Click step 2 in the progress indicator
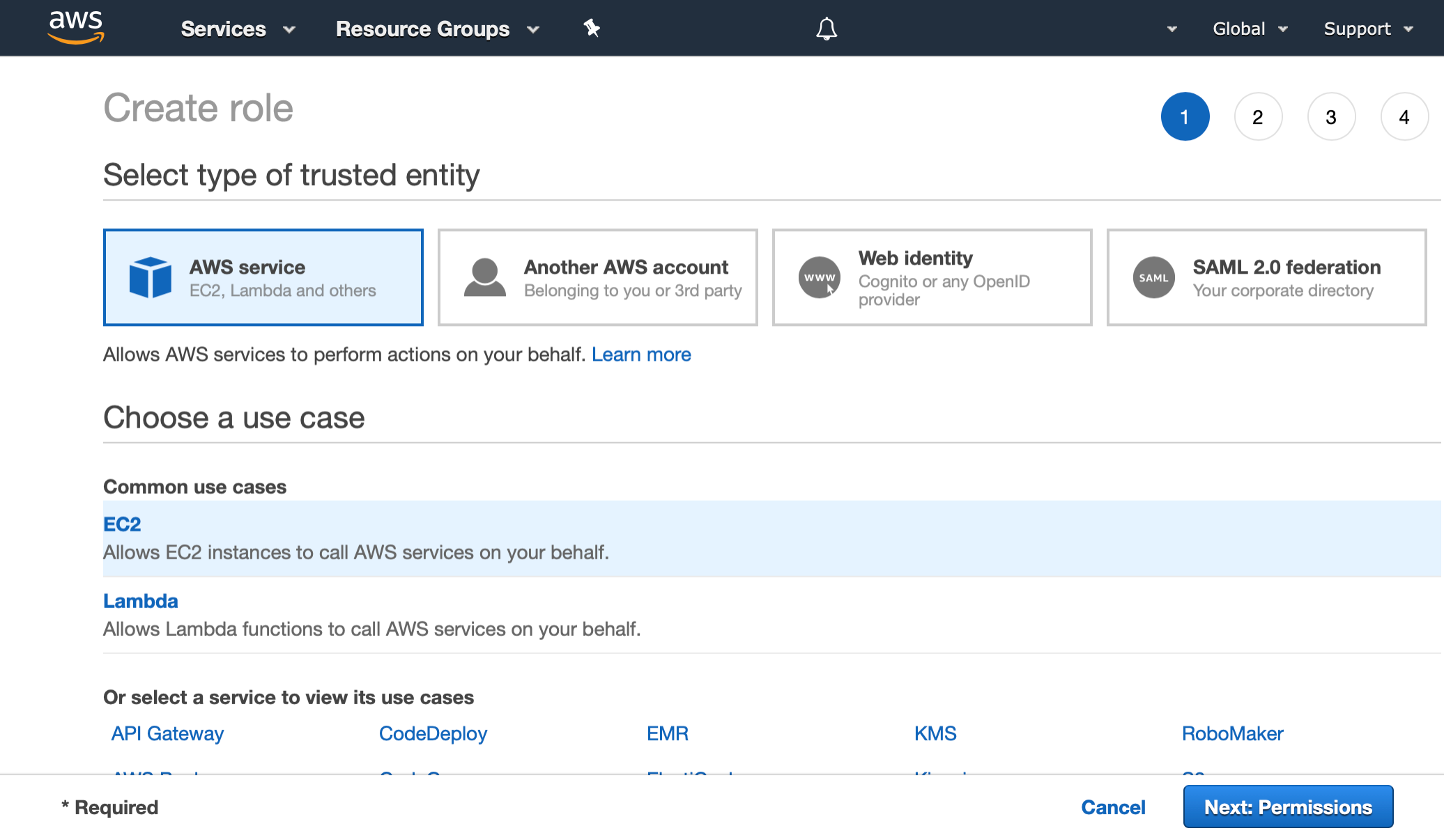 tap(1259, 116)
